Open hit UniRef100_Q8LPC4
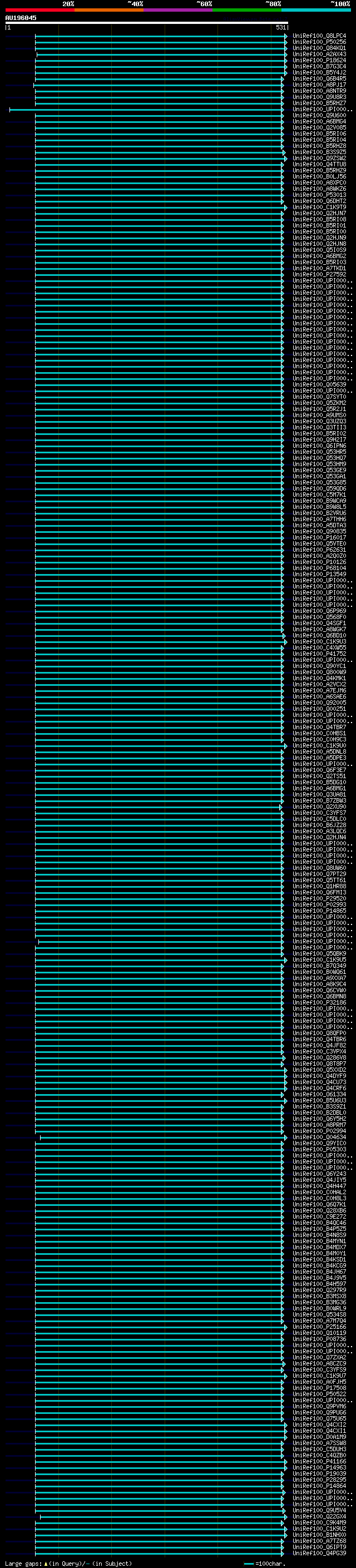This screenshot has width=356, height=1568. [x=319, y=36]
